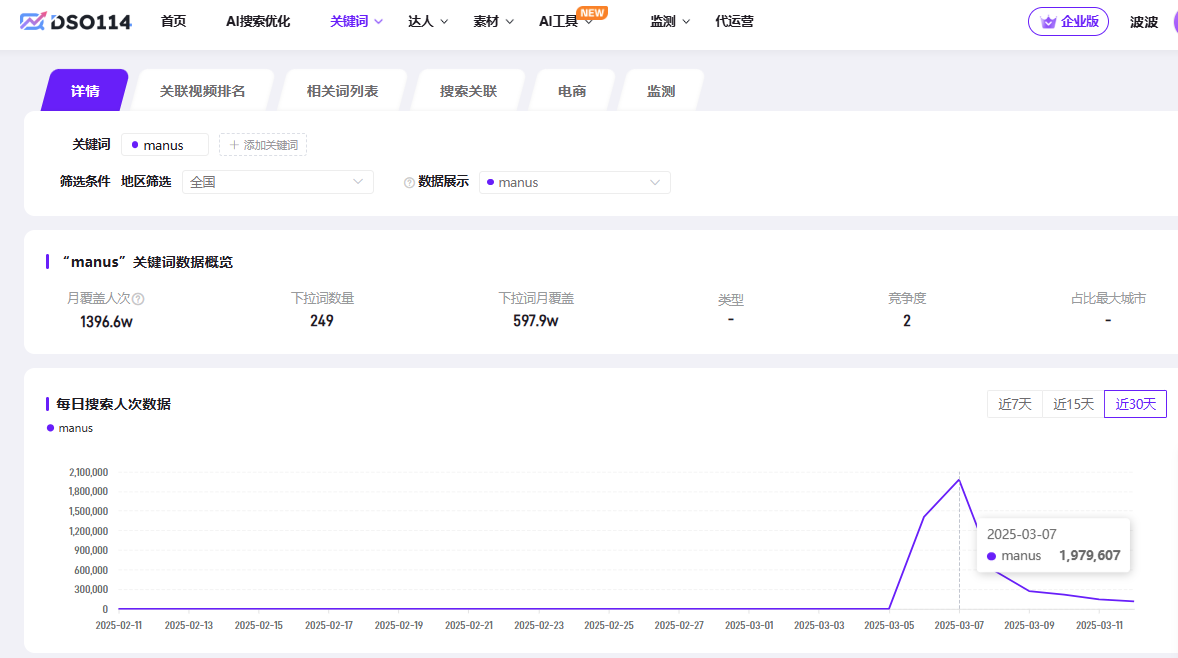Click the plus icon in 添加关键词
The width and height of the screenshot is (1178, 658).
(235, 145)
